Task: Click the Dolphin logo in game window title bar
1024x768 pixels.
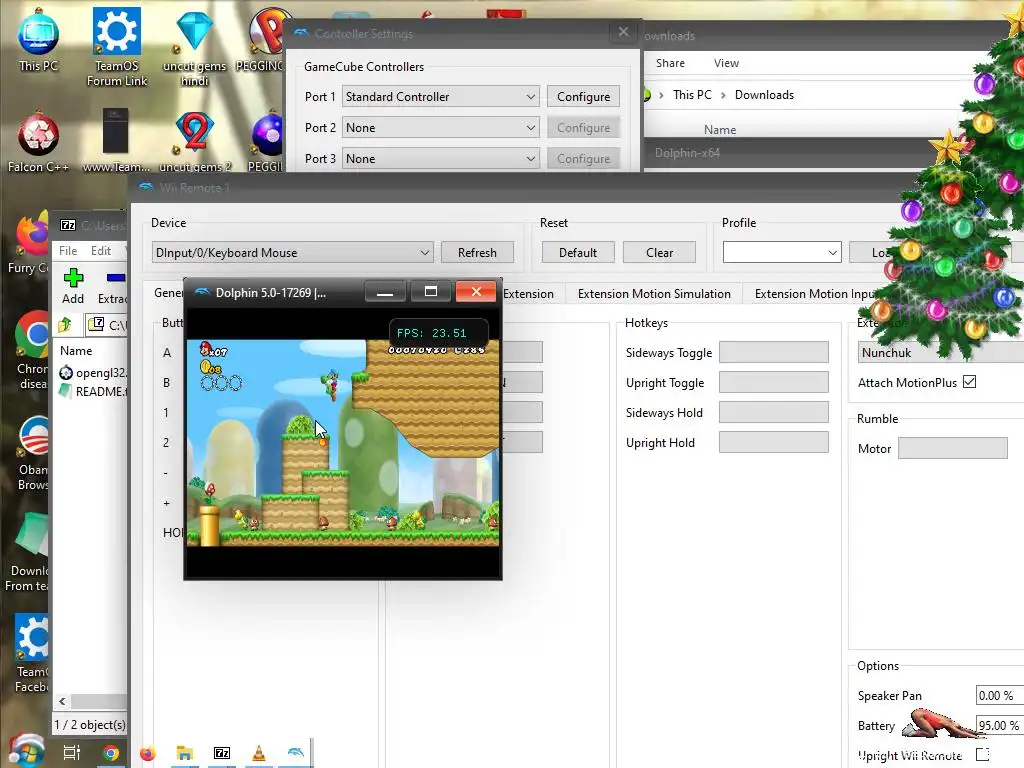Action: click(x=202, y=292)
